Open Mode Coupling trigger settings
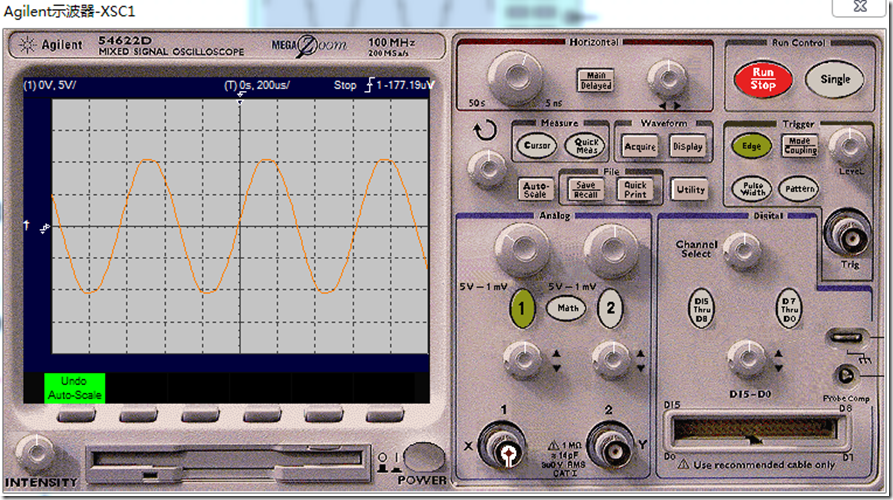 point(800,146)
